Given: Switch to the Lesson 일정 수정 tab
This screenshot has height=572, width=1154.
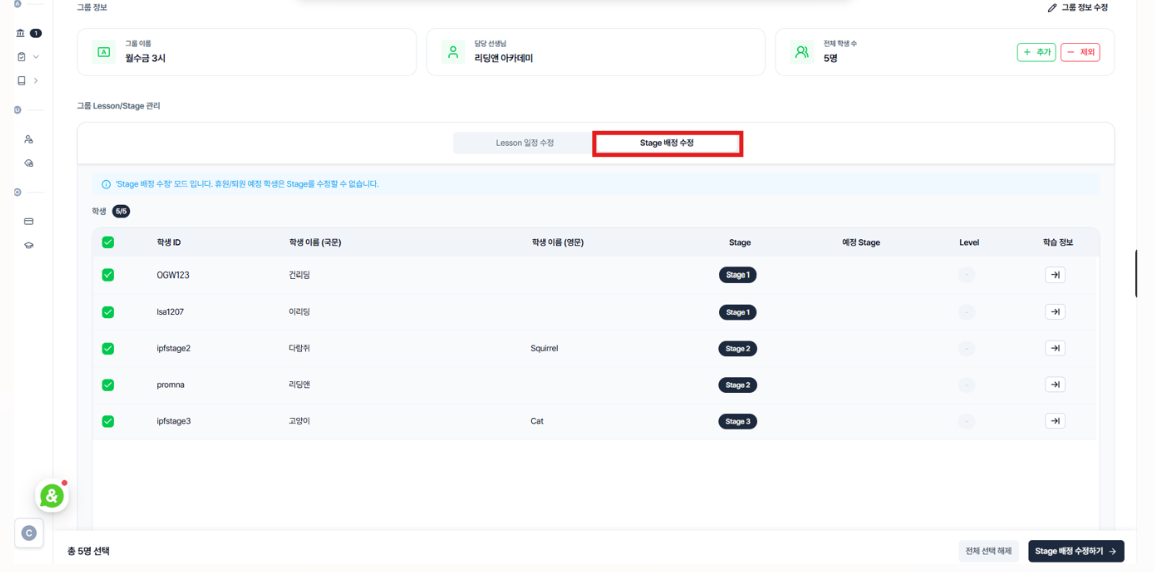Looking at the screenshot, I should (524, 144).
